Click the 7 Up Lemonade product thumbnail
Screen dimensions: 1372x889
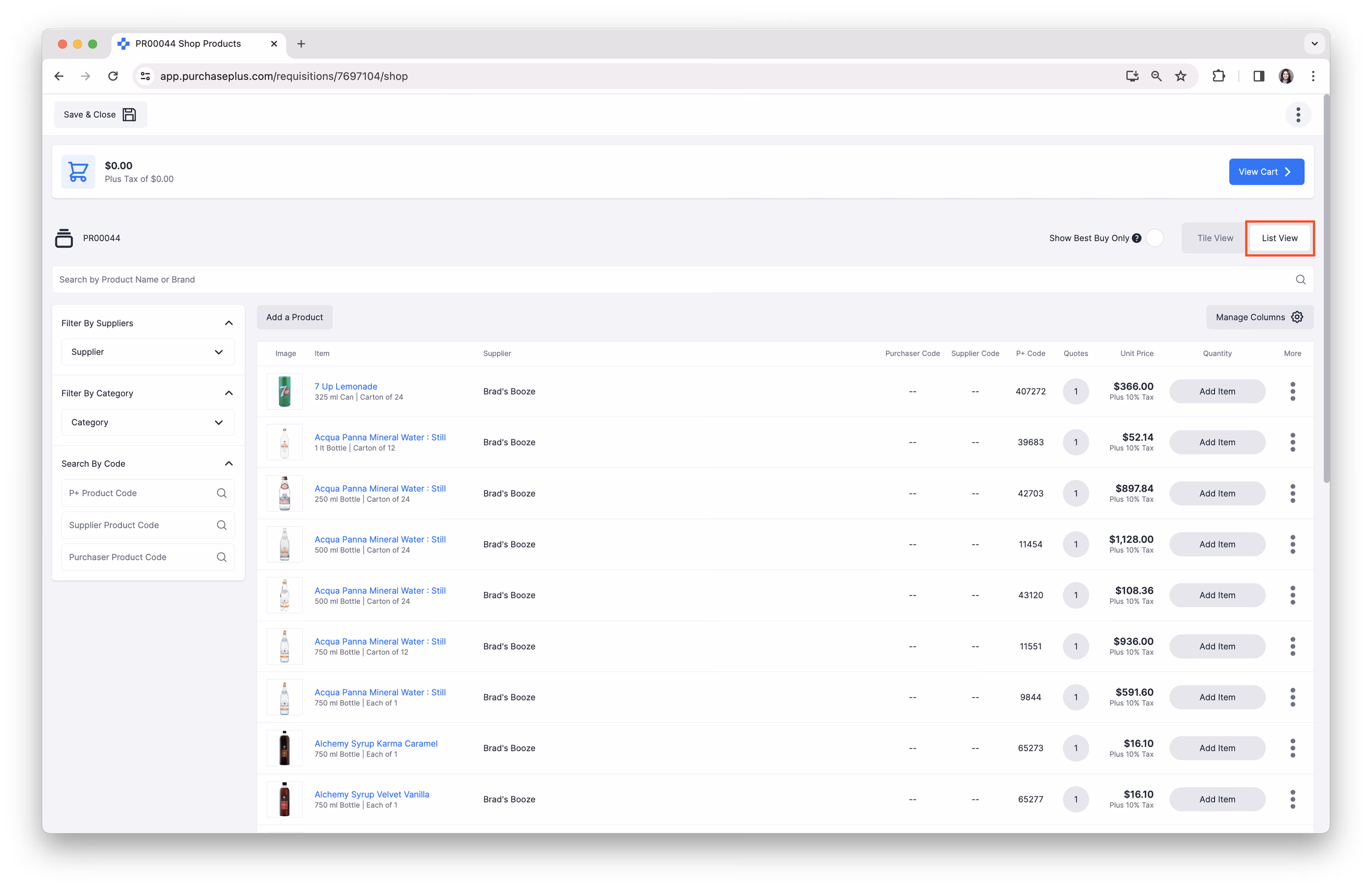285,392
